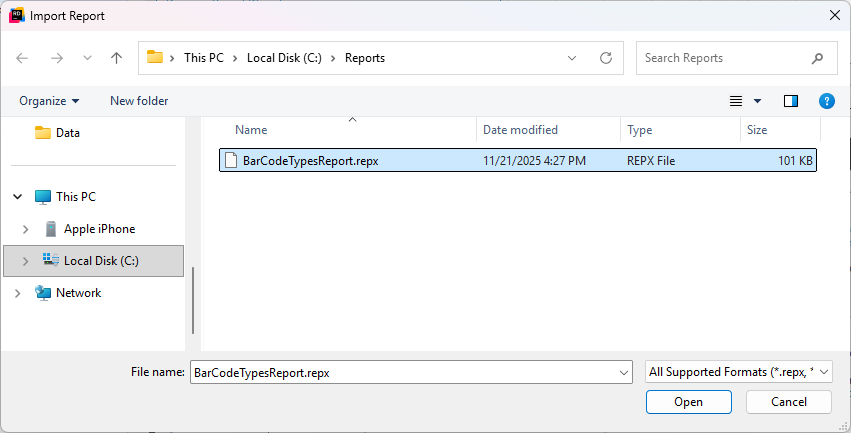This screenshot has height=433, width=851.
Task: Click the forward navigation arrow
Action: click(x=56, y=58)
